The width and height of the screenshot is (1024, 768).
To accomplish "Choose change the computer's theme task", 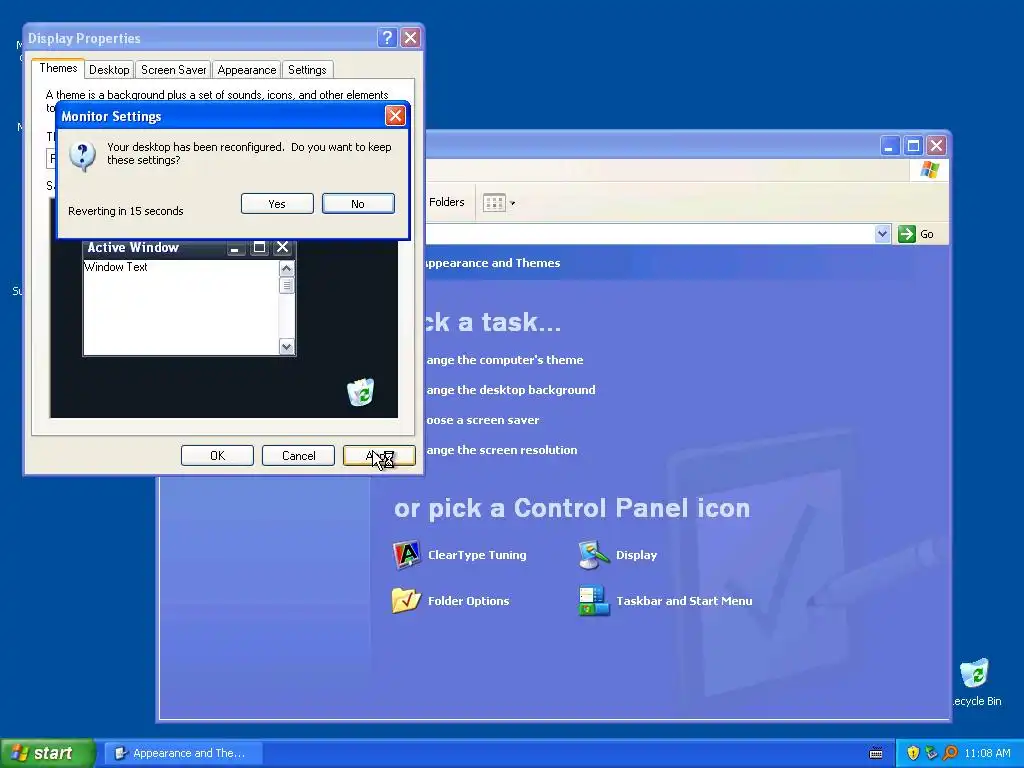I will 504,360.
